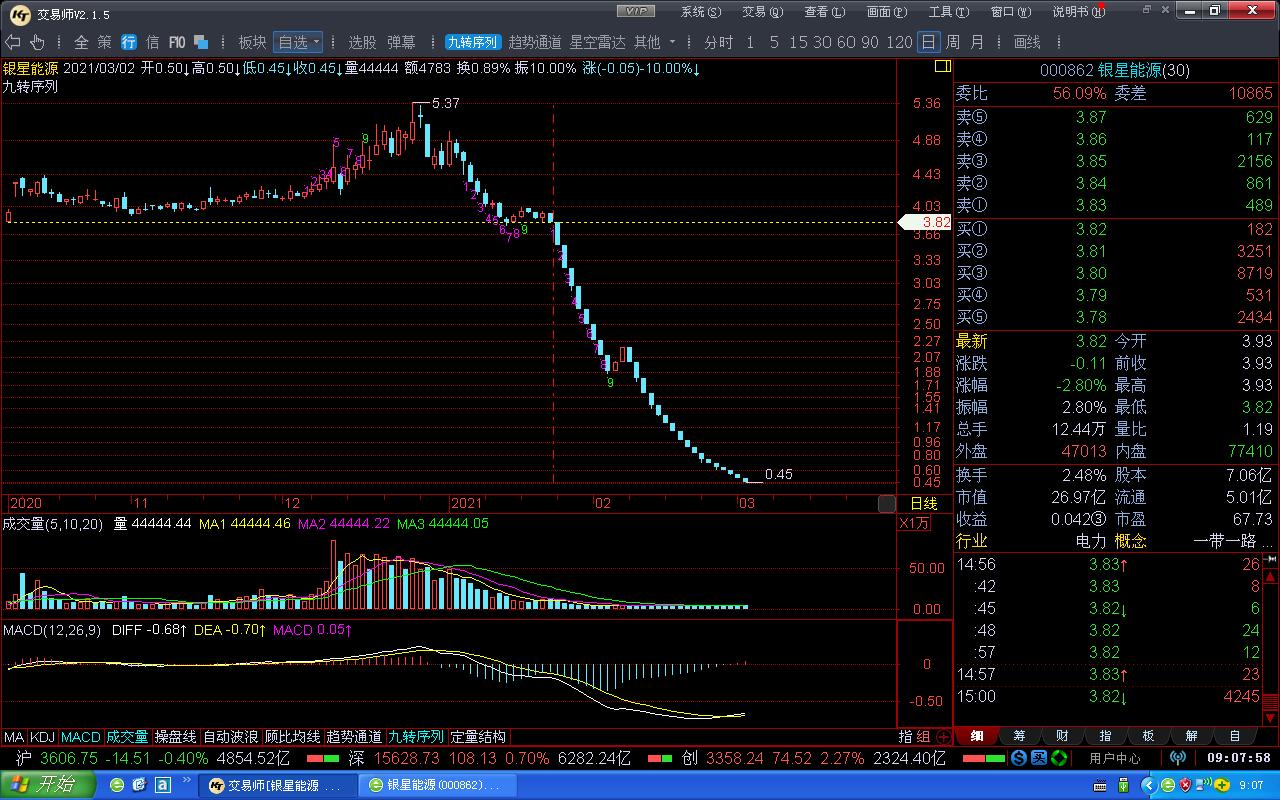Click the highlighted 行 quotes icon
The image size is (1280, 800).
click(x=129, y=42)
